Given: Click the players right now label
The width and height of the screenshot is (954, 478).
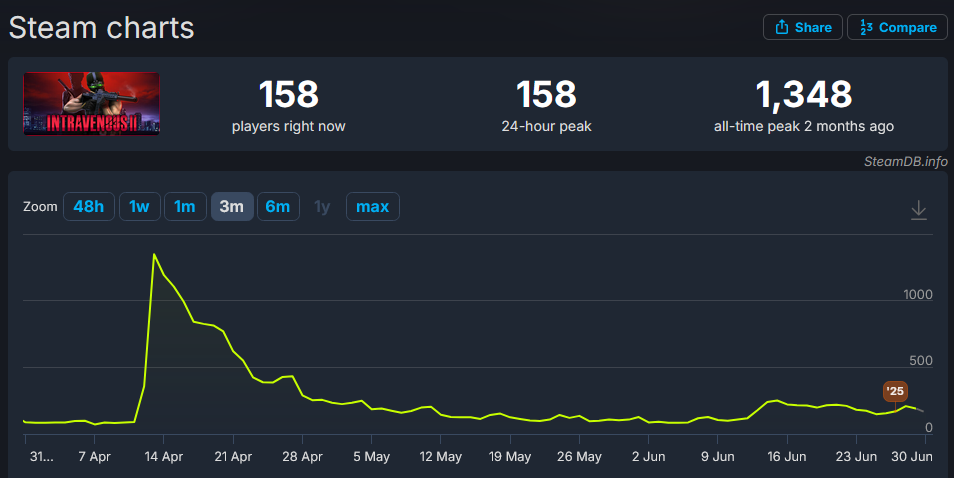Looking at the screenshot, I should tap(288, 126).
